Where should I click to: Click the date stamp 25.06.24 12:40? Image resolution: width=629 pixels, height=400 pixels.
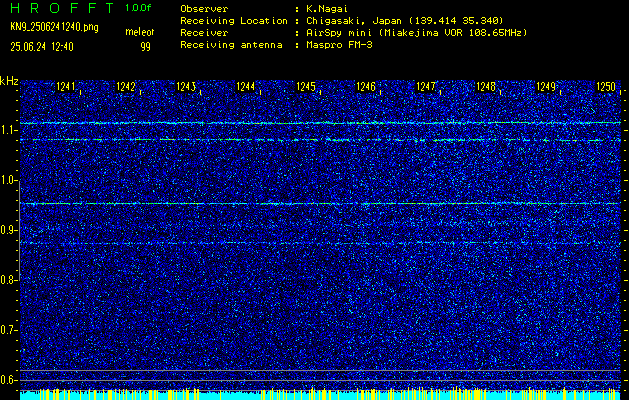(x=42, y=47)
